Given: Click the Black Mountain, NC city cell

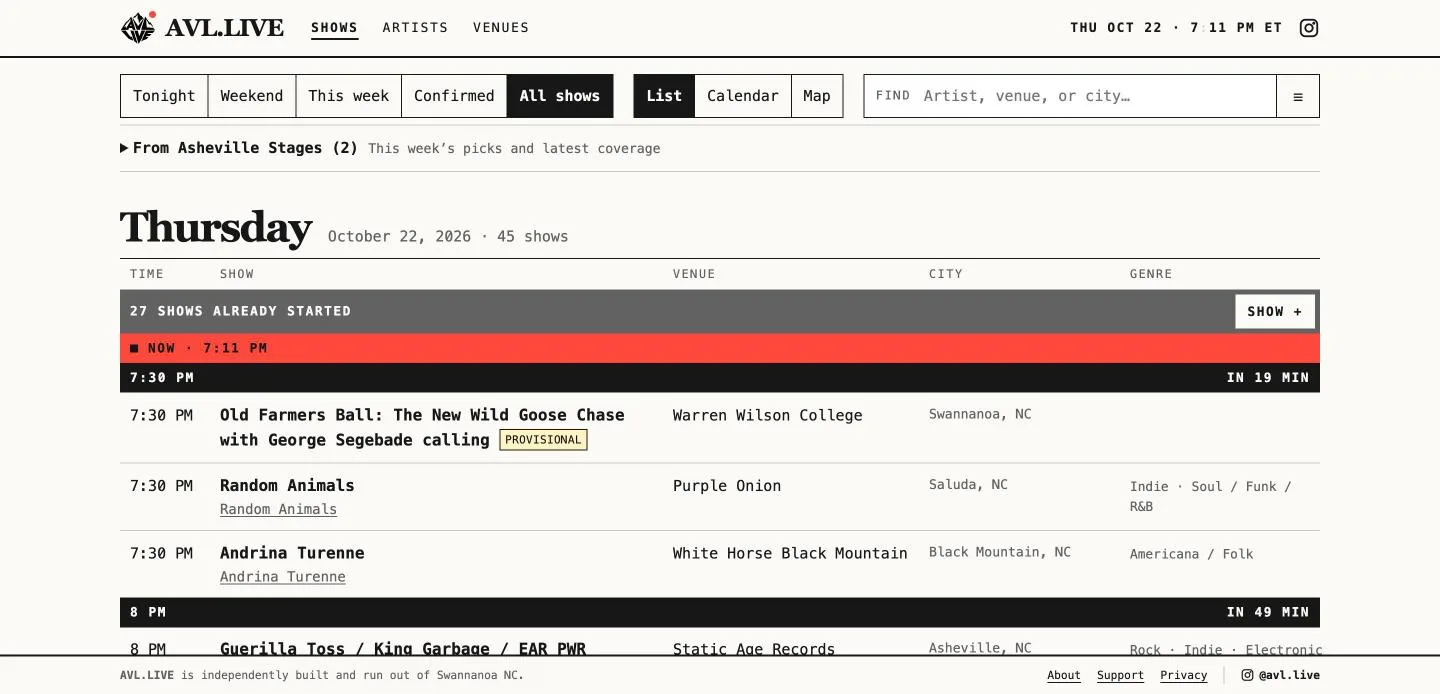Looking at the screenshot, I should [1000, 552].
